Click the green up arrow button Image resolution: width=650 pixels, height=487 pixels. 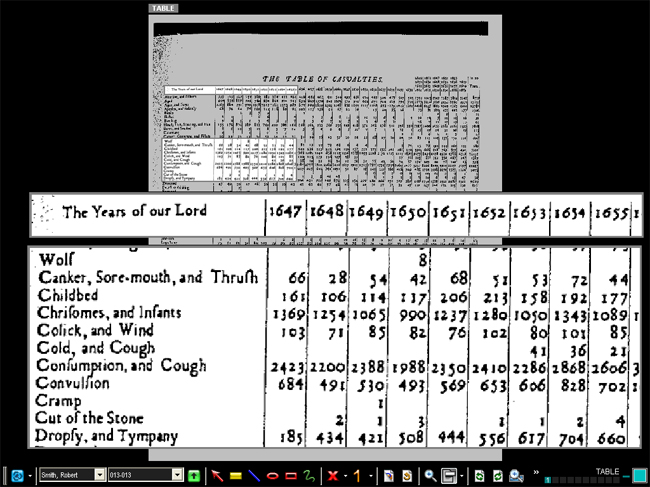(194, 475)
